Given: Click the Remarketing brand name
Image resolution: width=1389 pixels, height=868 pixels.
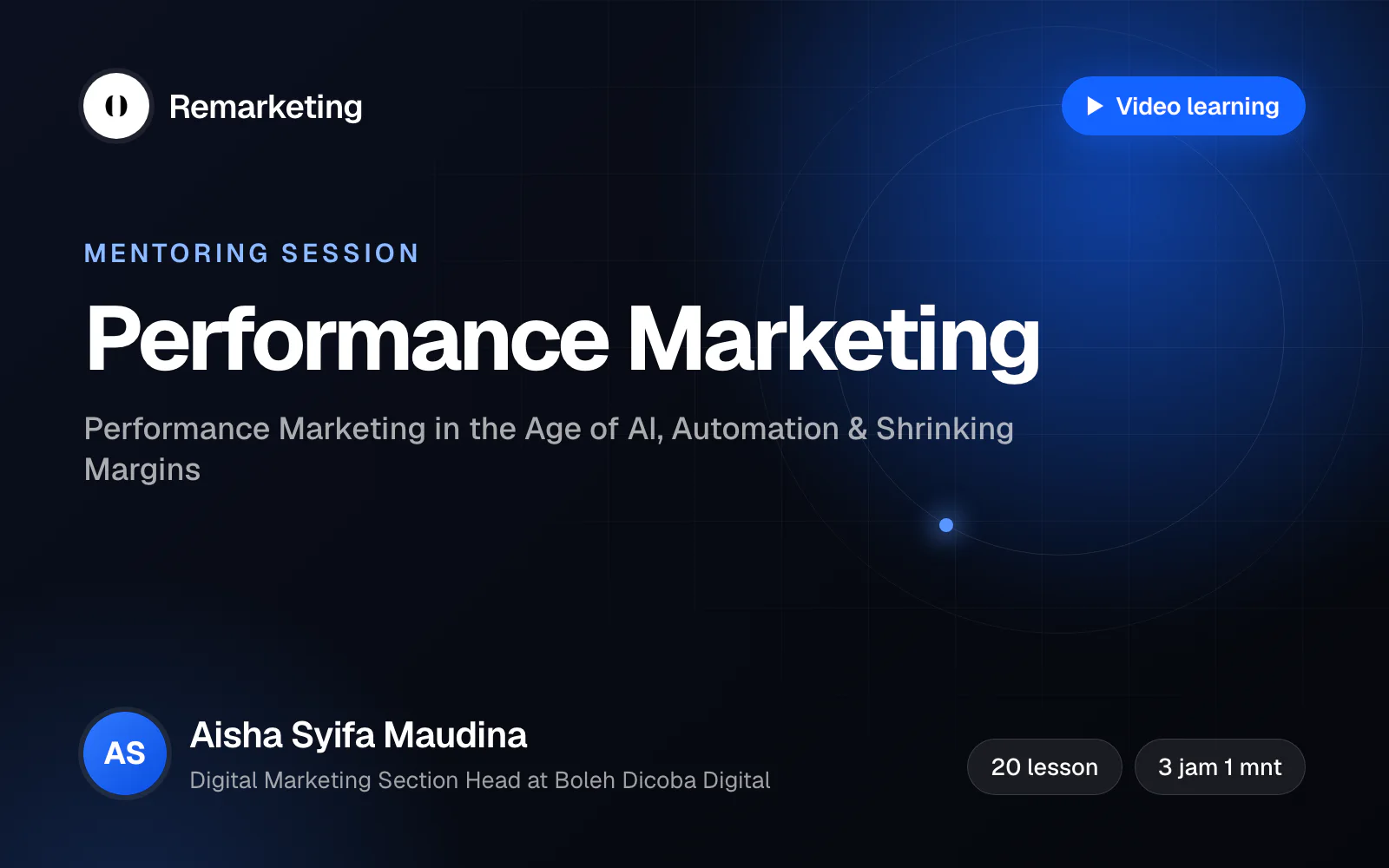Looking at the screenshot, I should tap(266, 107).
